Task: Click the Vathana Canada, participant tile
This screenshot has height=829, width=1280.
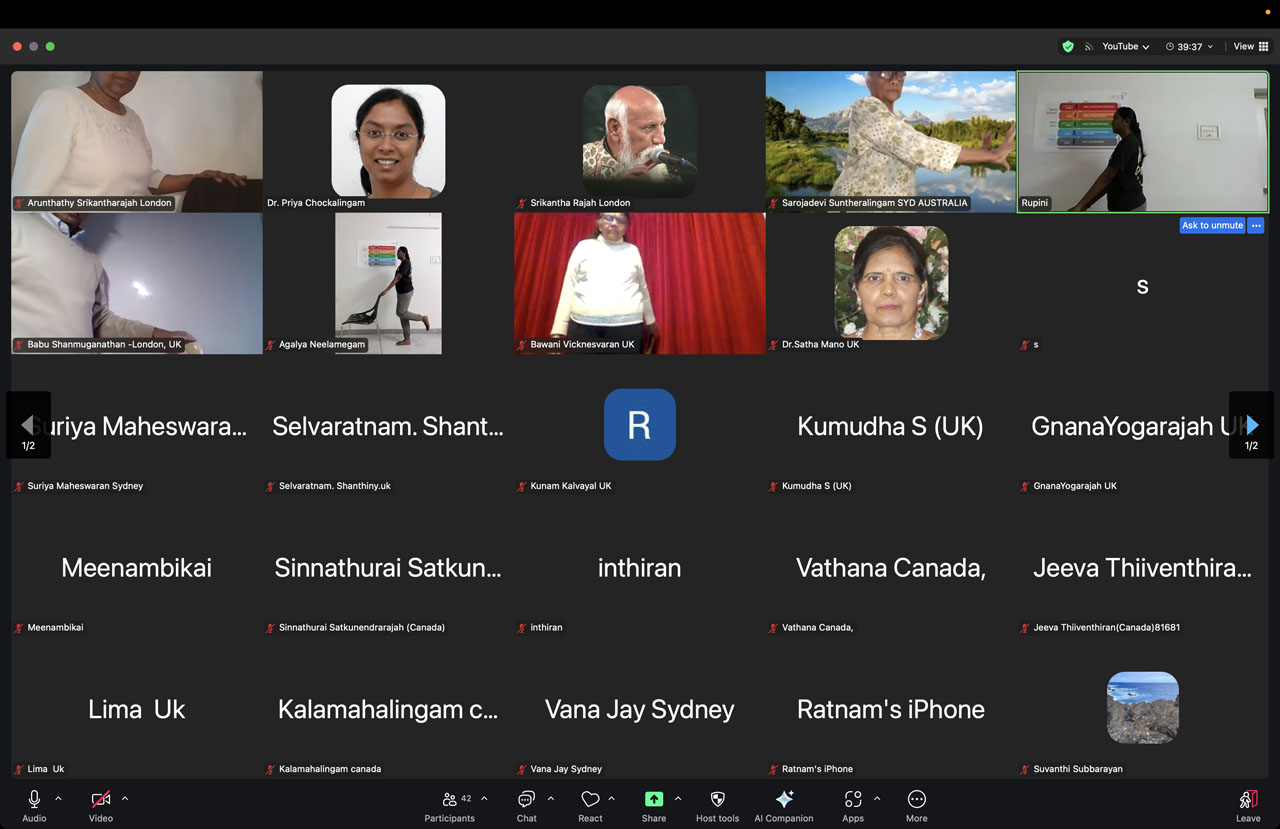Action: click(x=891, y=567)
